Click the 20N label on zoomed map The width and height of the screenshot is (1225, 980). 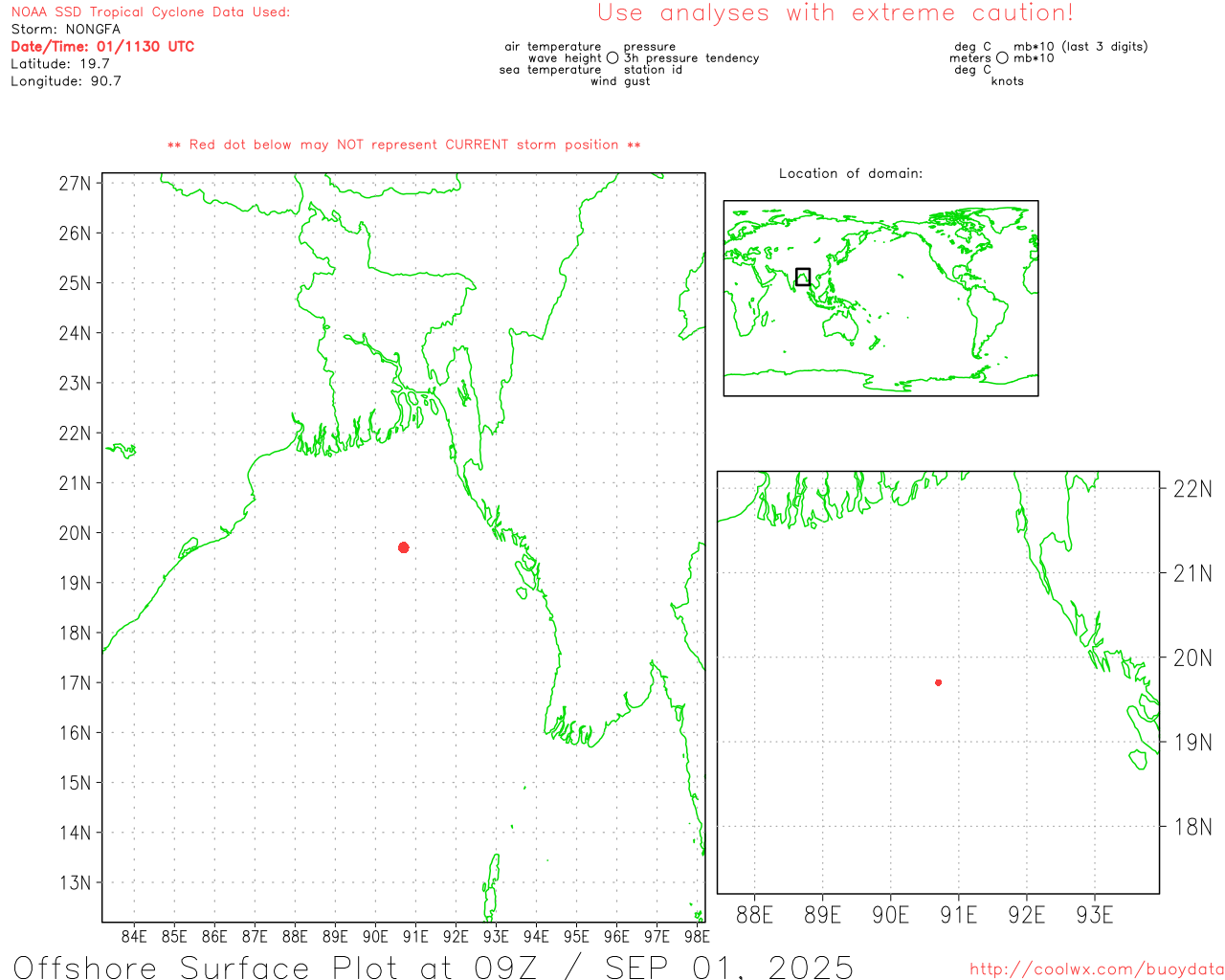click(1192, 657)
